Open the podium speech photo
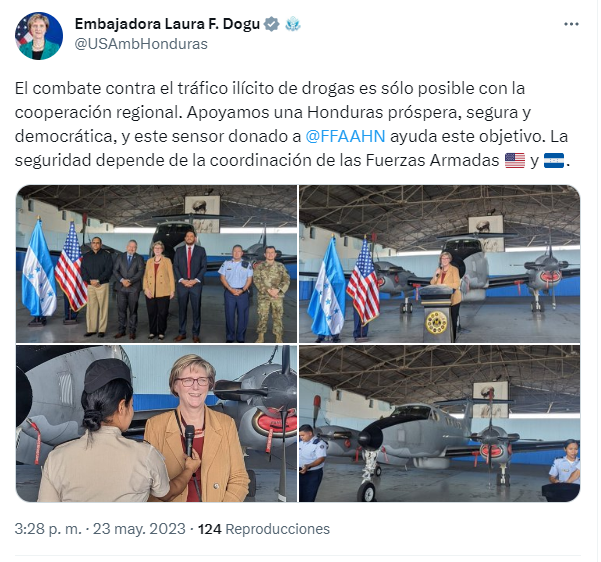Image resolution: width=601 pixels, height=562 pixels. point(439,264)
